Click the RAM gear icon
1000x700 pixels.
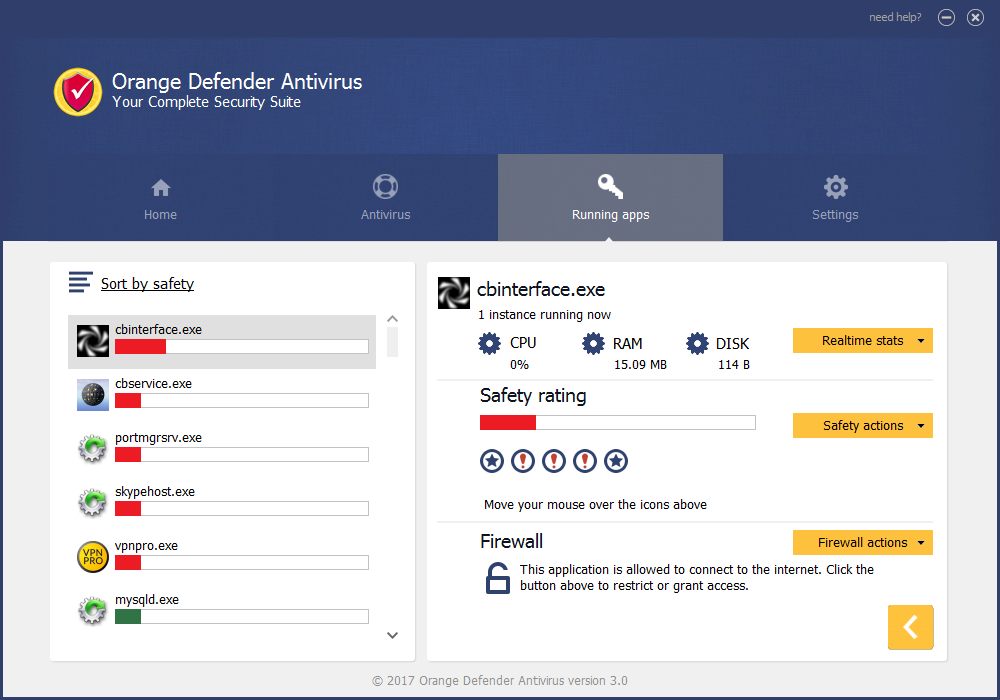(594, 344)
